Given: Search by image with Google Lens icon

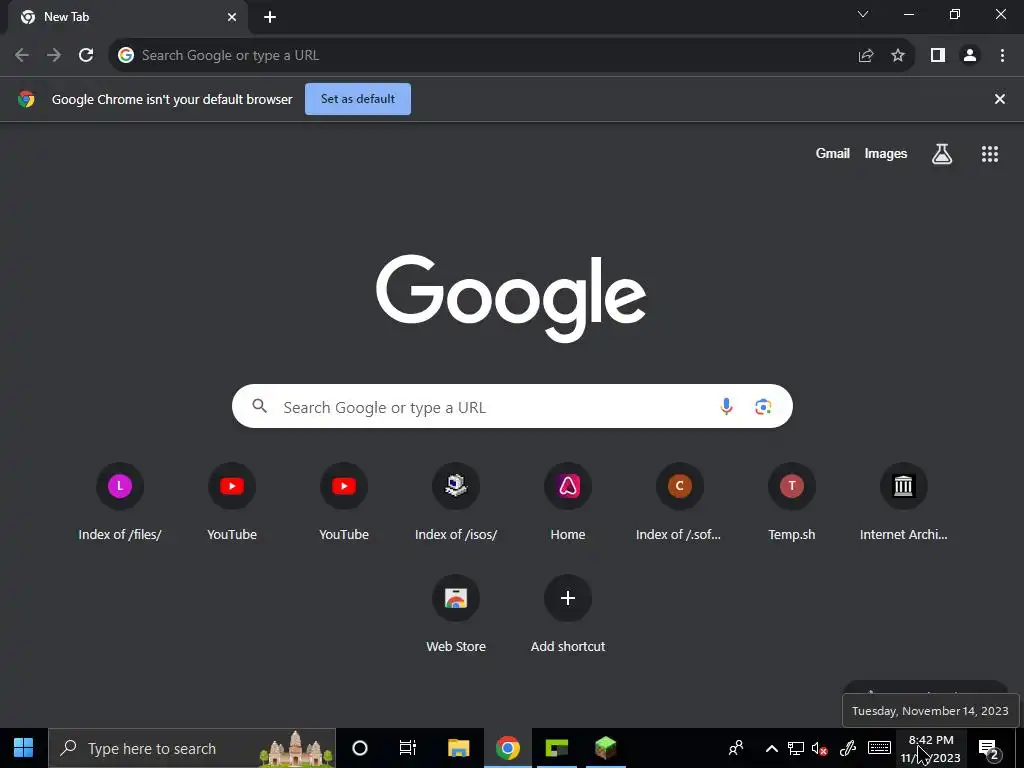Looking at the screenshot, I should pyautogui.click(x=763, y=407).
